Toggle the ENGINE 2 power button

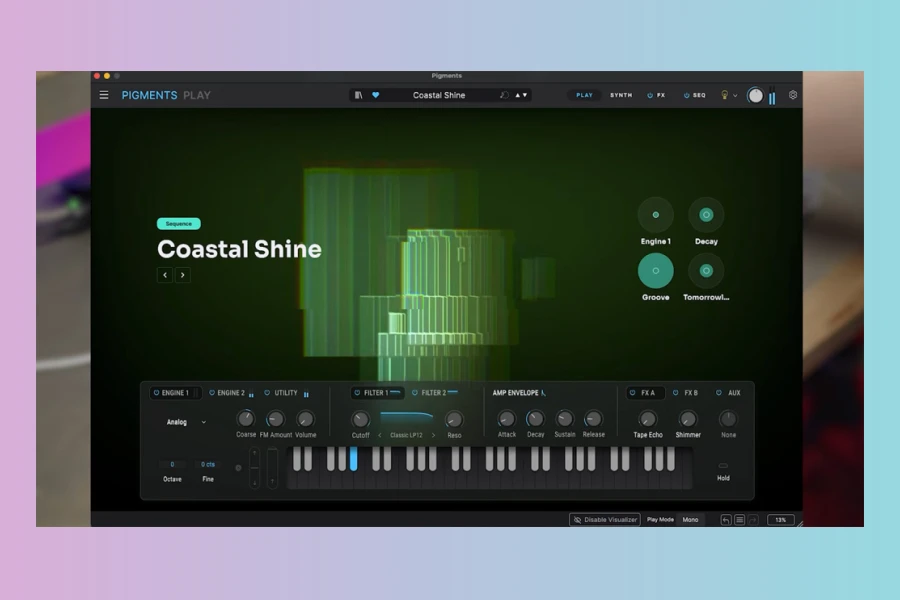click(x=212, y=393)
